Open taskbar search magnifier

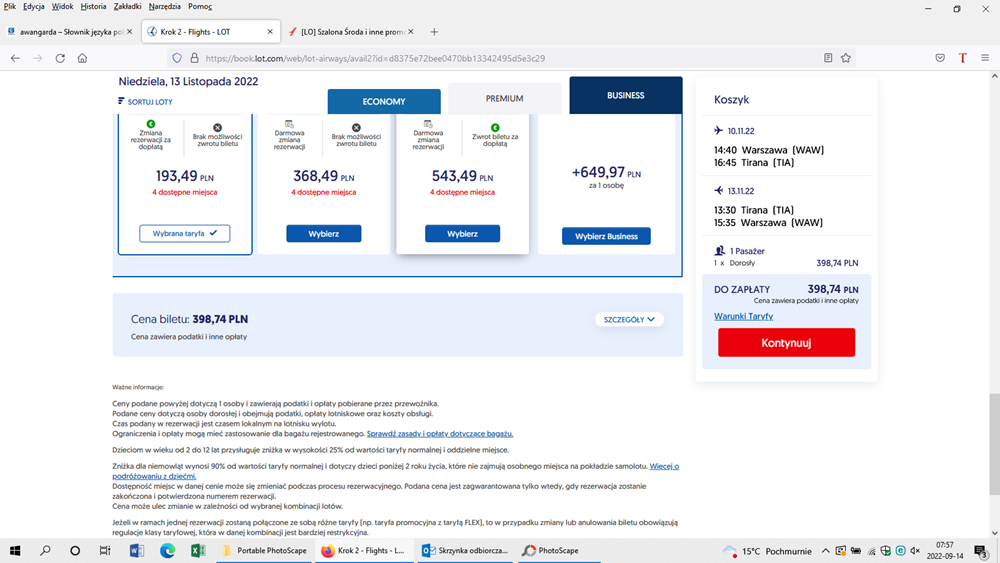[x=45, y=550]
